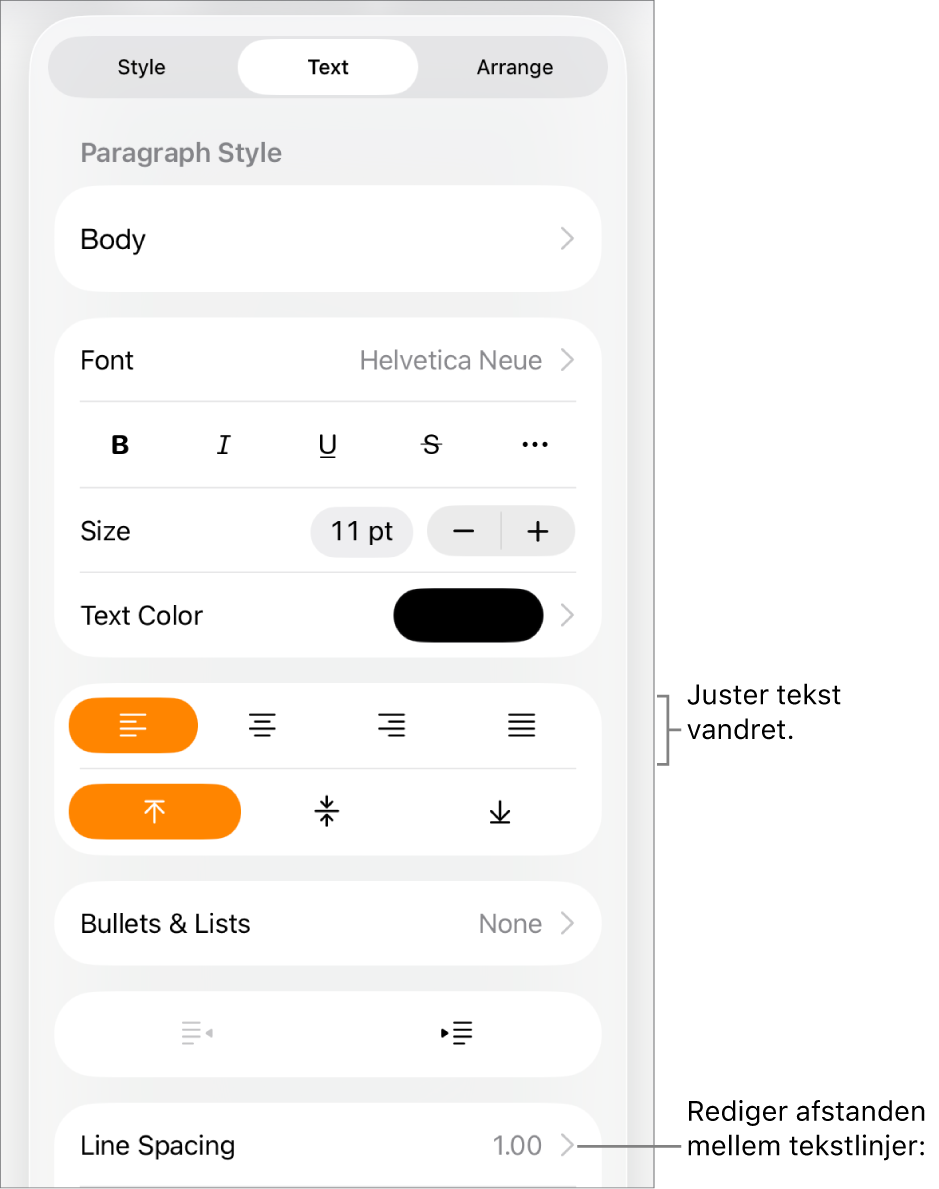Apply bold formatting to text
939x1189 pixels.
click(x=120, y=445)
